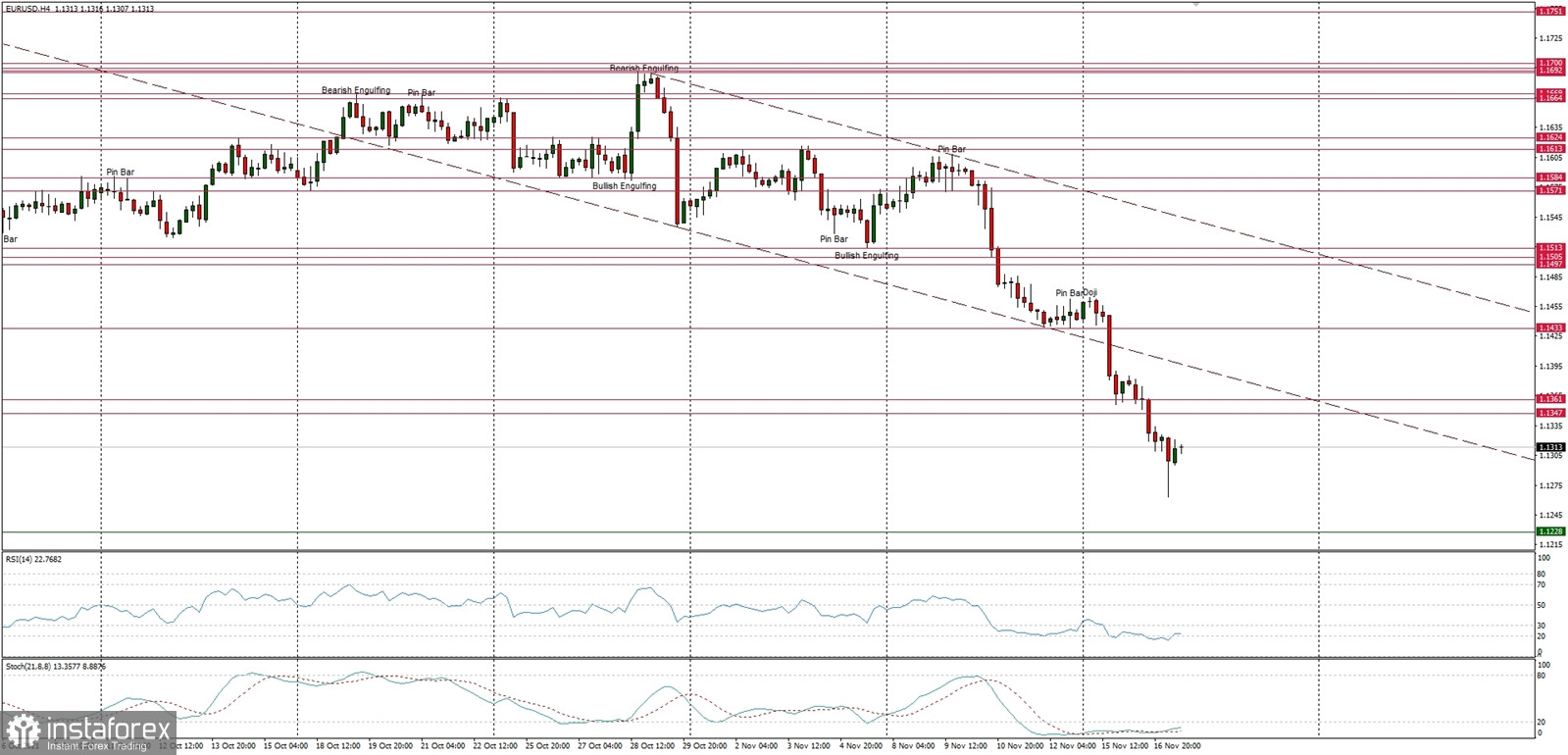The height and width of the screenshot is (755, 1568).
Task: Select the 1.1664 price level label
Action: [1550, 98]
